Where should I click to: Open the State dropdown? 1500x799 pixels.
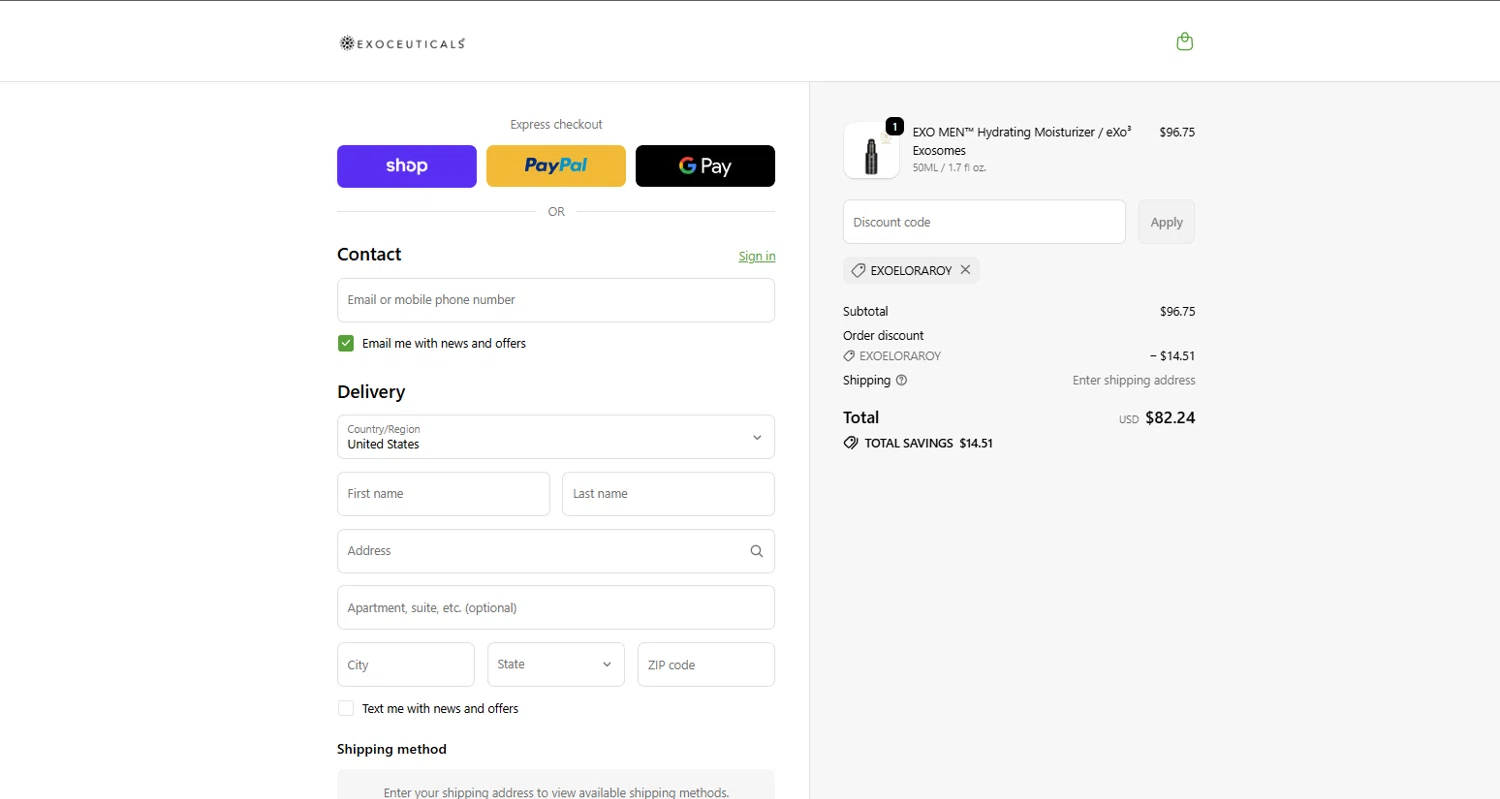[x=556, y=664]
